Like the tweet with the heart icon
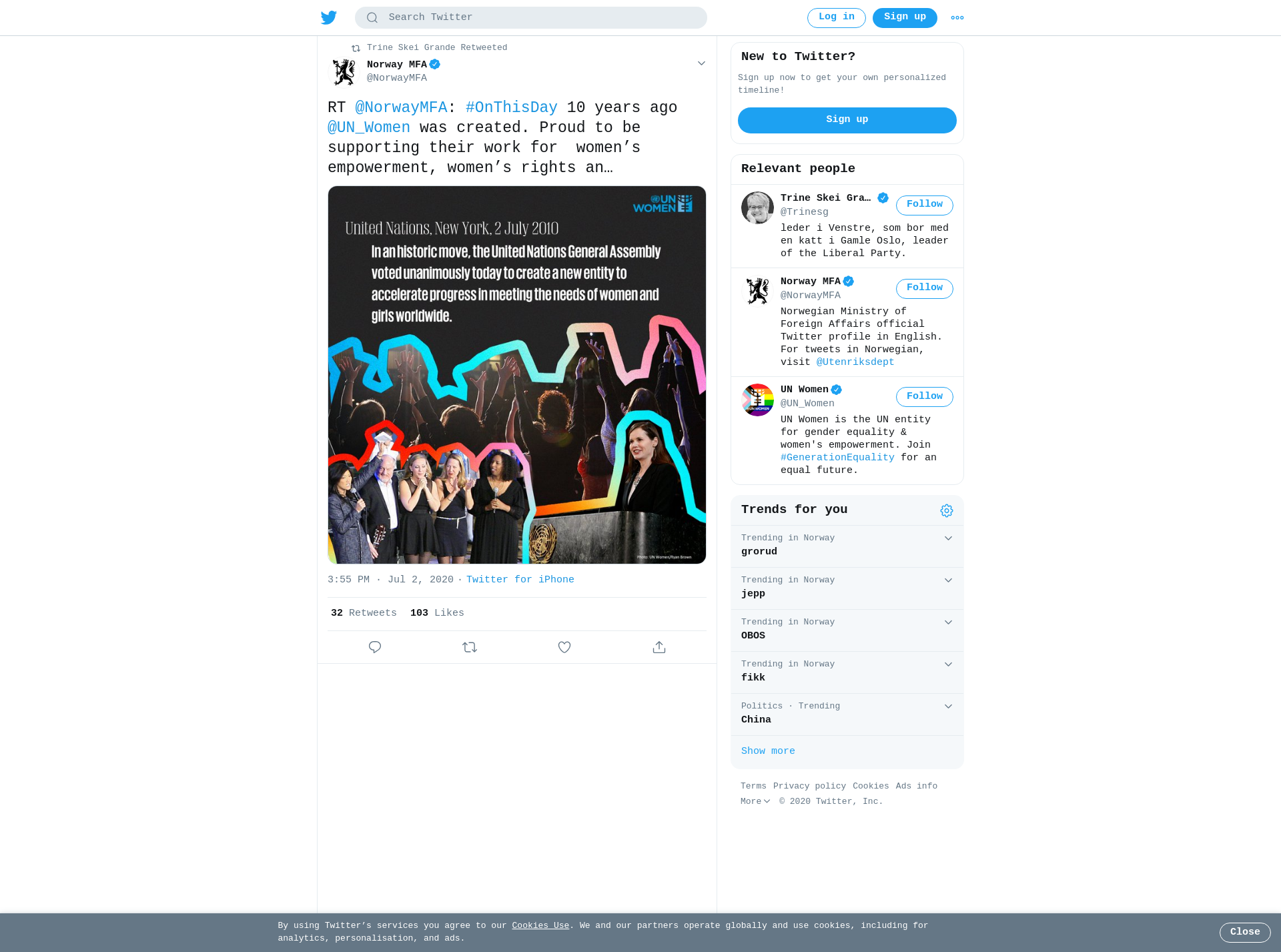 click(x=564, y=647)
